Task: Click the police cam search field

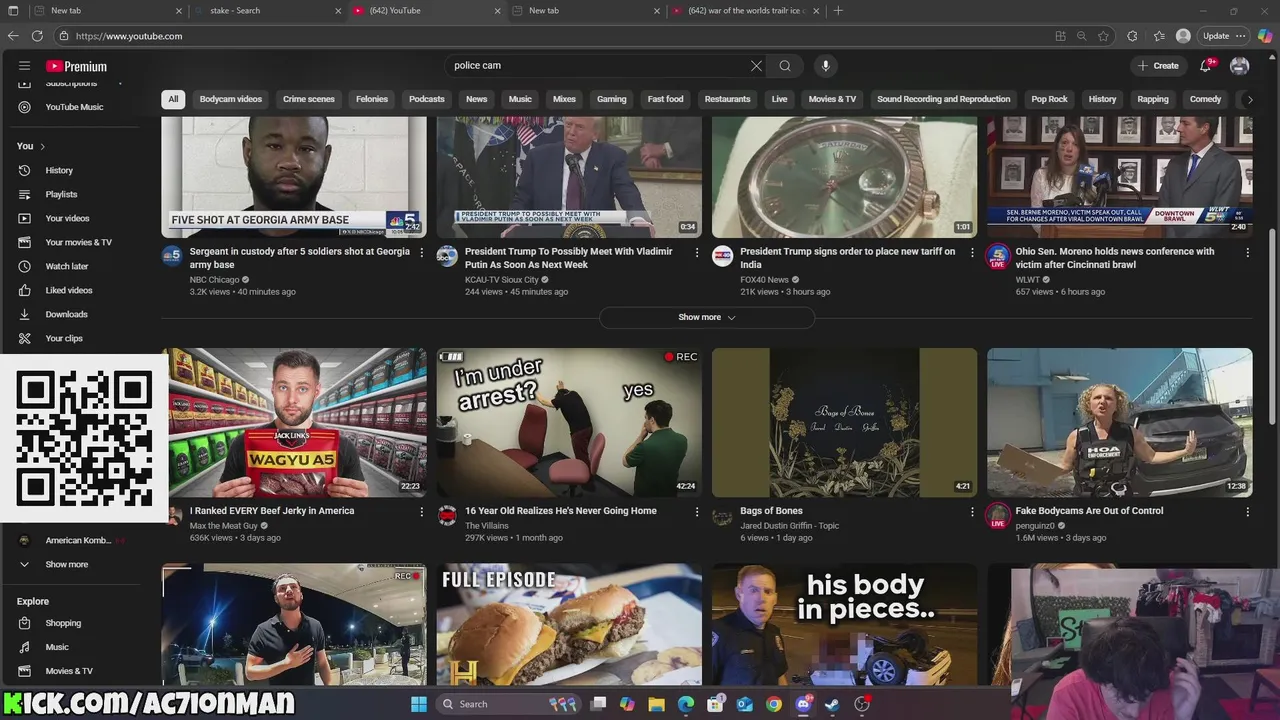Action: pyautogui.click(x=598, y=66)
